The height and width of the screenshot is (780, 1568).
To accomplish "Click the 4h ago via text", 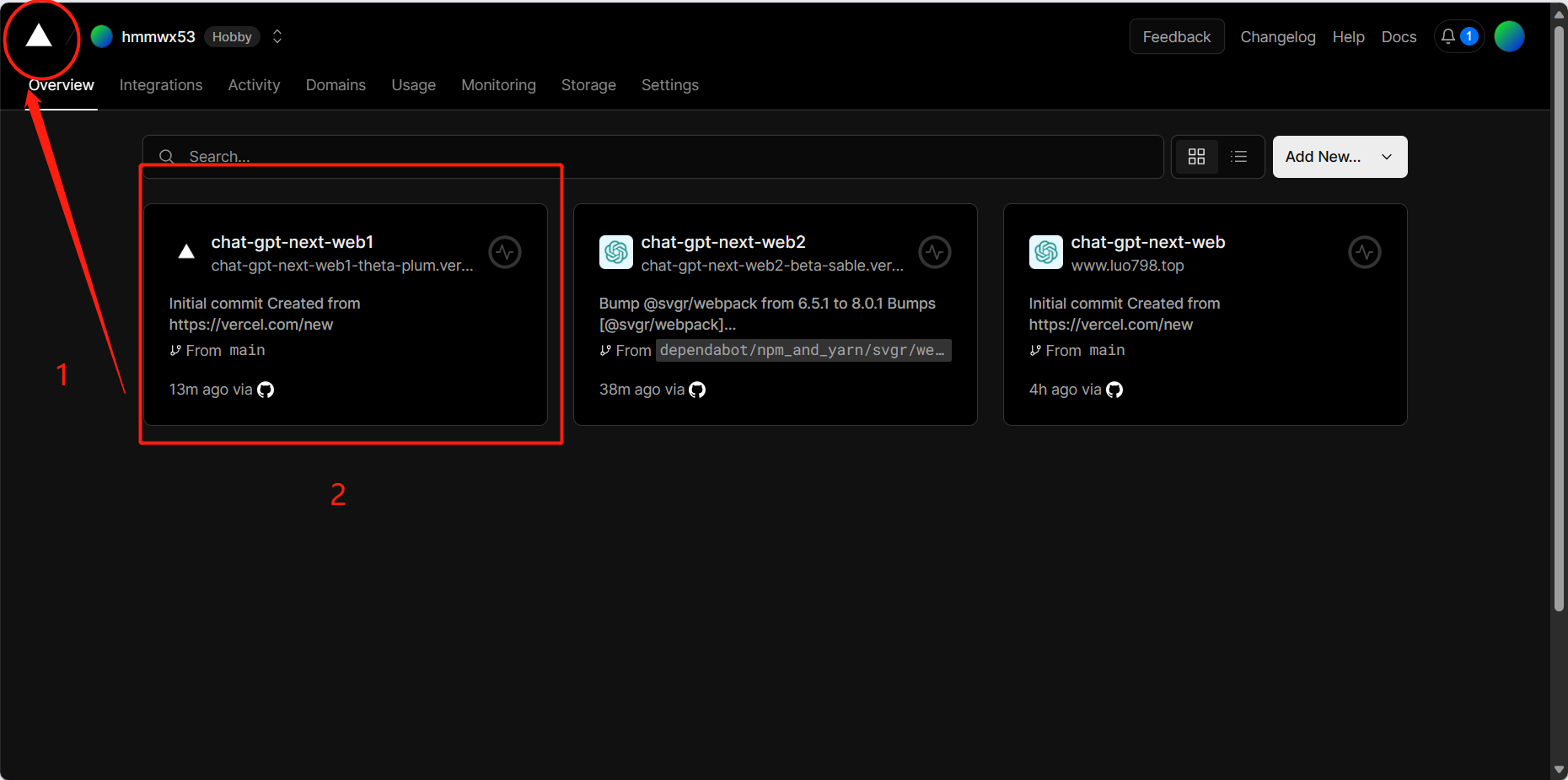I will click(x=1065, y=390).
